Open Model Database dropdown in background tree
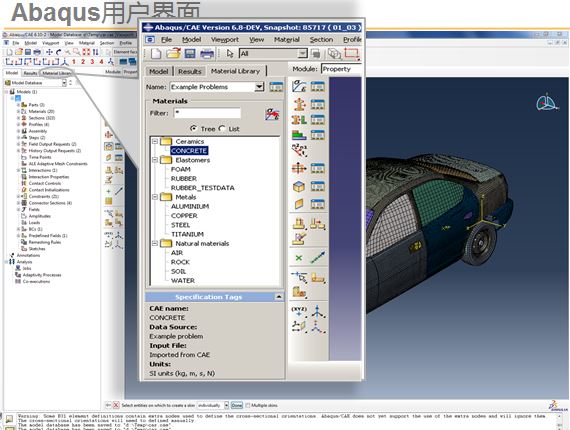Viewport: 570px width, 430px height. click(x=64, y=83)
